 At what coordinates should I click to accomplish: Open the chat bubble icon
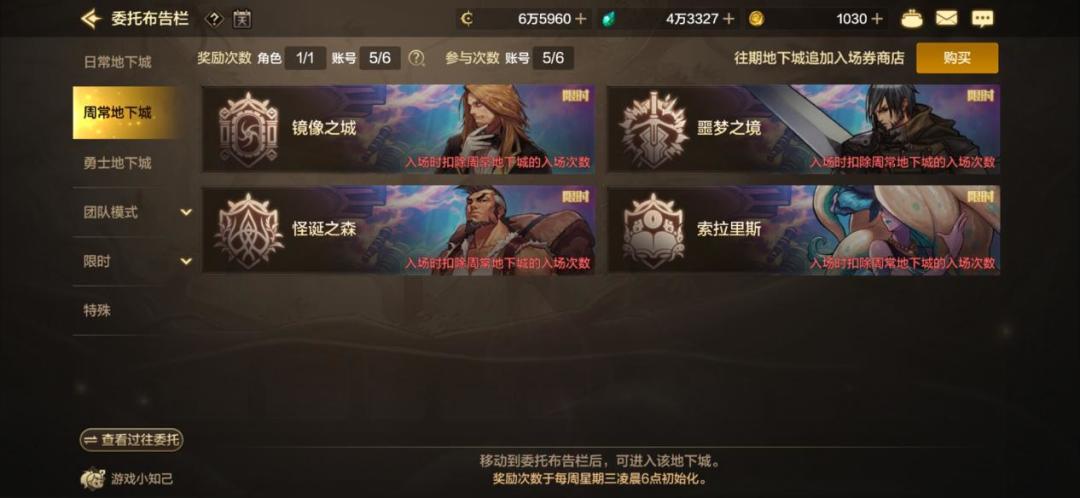coord(983,19)
